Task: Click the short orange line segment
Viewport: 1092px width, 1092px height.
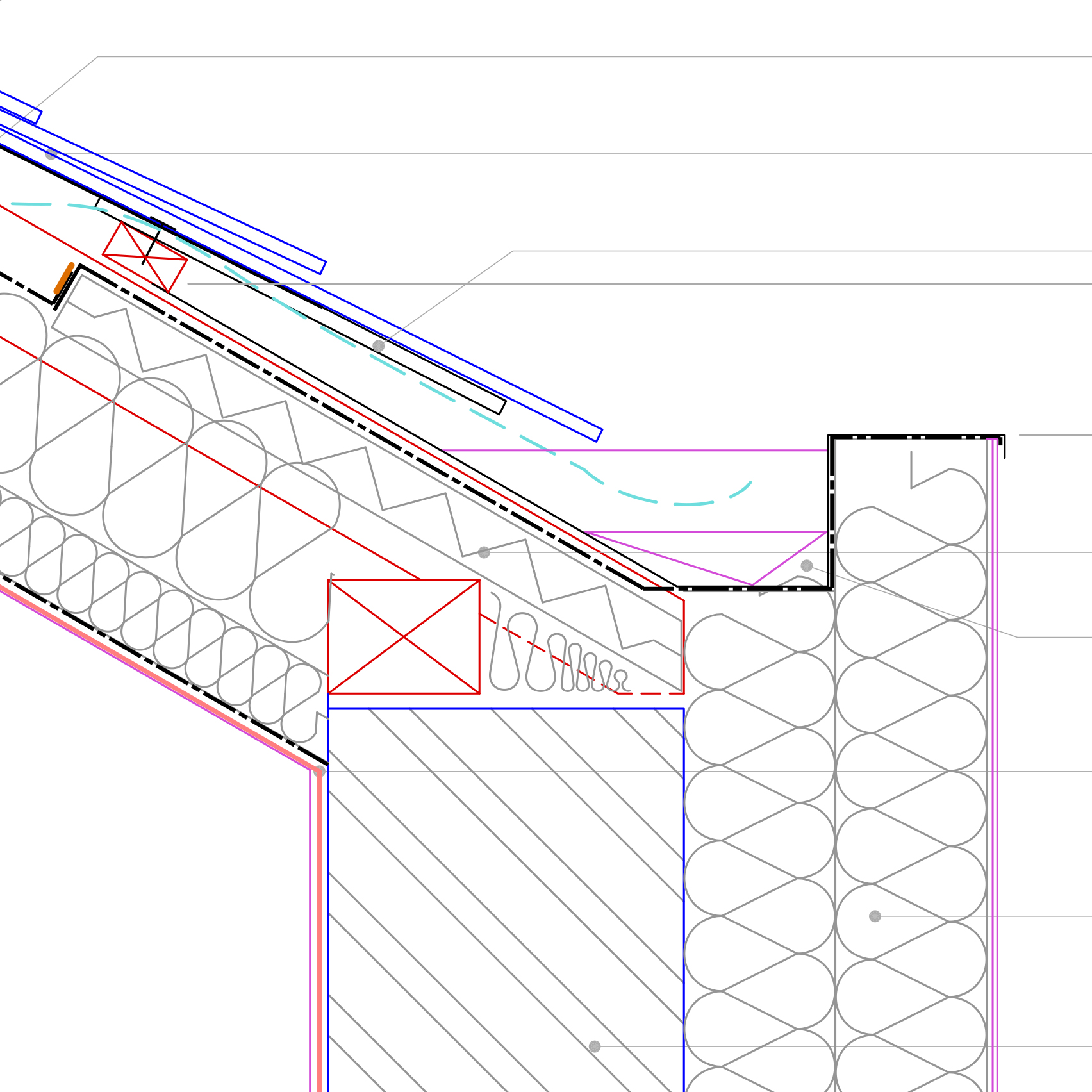Action: coord(63,278)
